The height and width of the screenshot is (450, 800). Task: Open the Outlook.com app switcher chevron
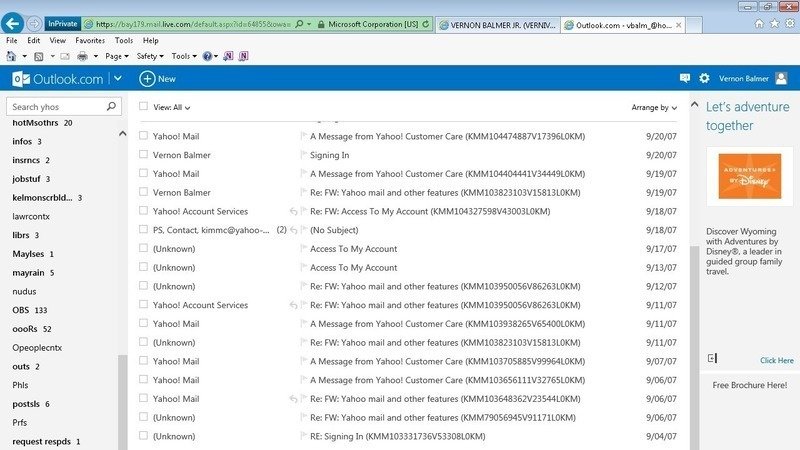(x=118, y=79)
